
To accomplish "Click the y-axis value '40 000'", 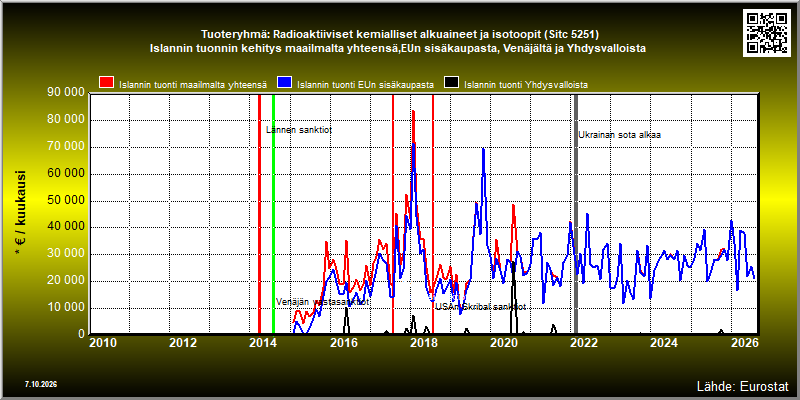I will tap(66, 228).
